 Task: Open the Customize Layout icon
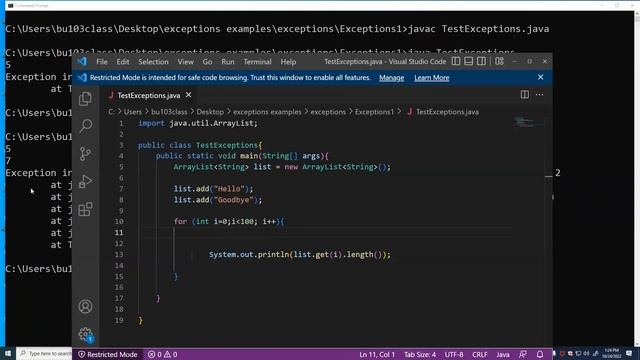point(499,61)
